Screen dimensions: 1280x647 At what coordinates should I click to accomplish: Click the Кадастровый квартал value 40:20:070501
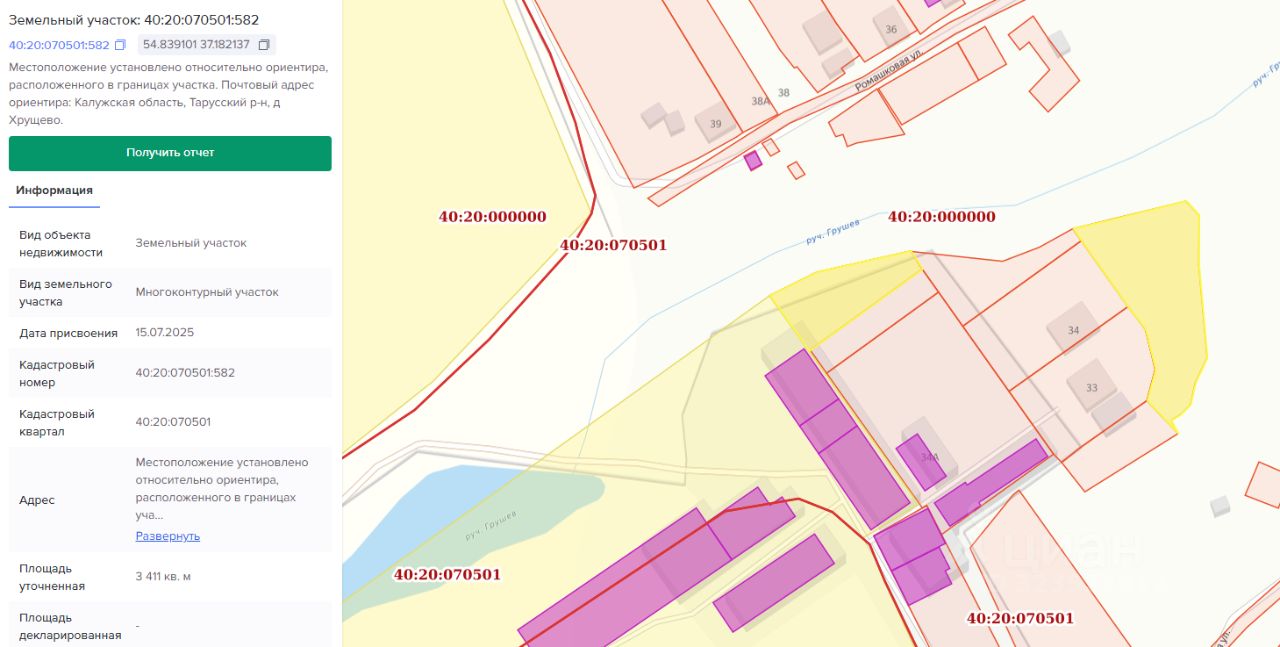(173, 422)
